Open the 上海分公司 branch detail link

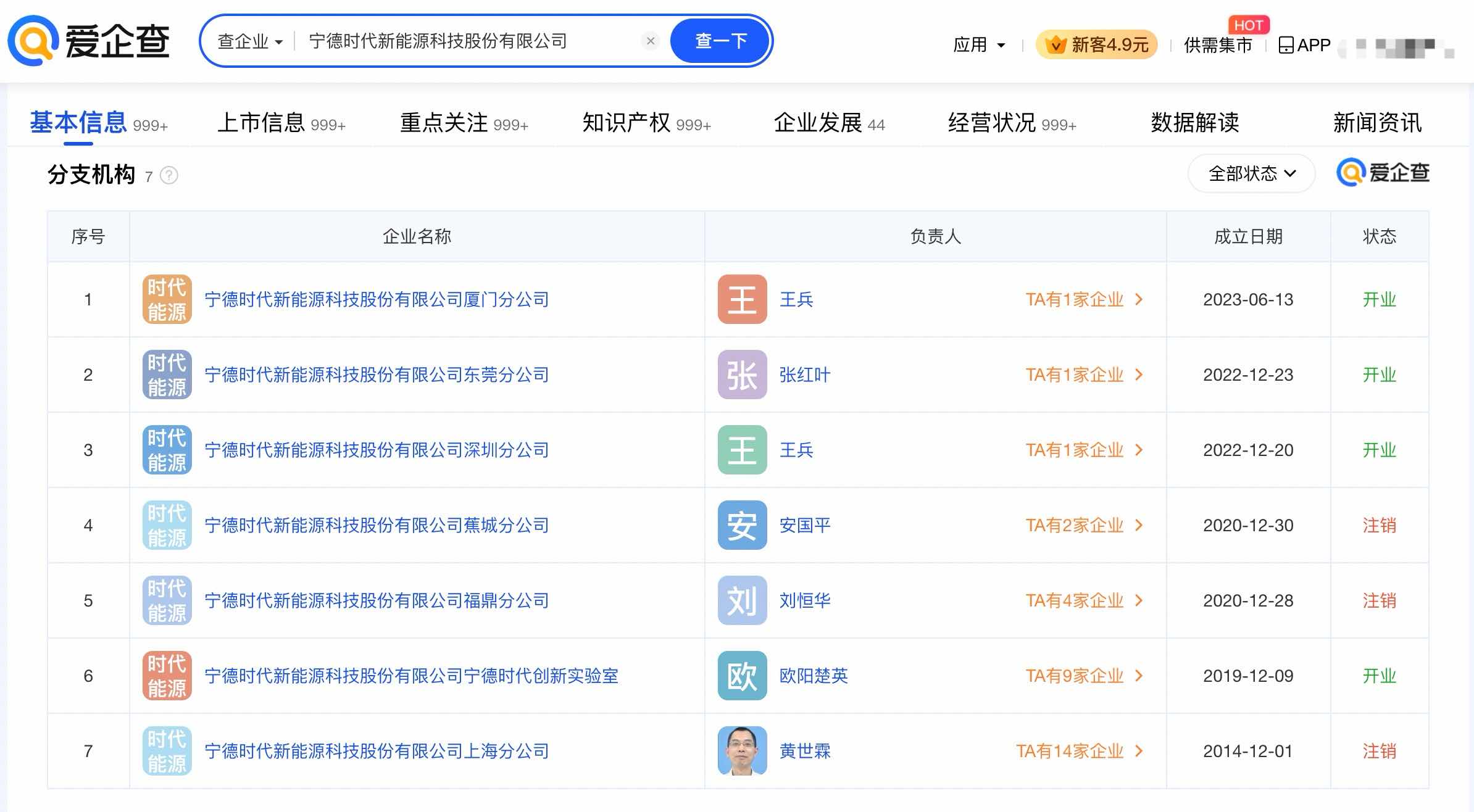pos(377,751)
